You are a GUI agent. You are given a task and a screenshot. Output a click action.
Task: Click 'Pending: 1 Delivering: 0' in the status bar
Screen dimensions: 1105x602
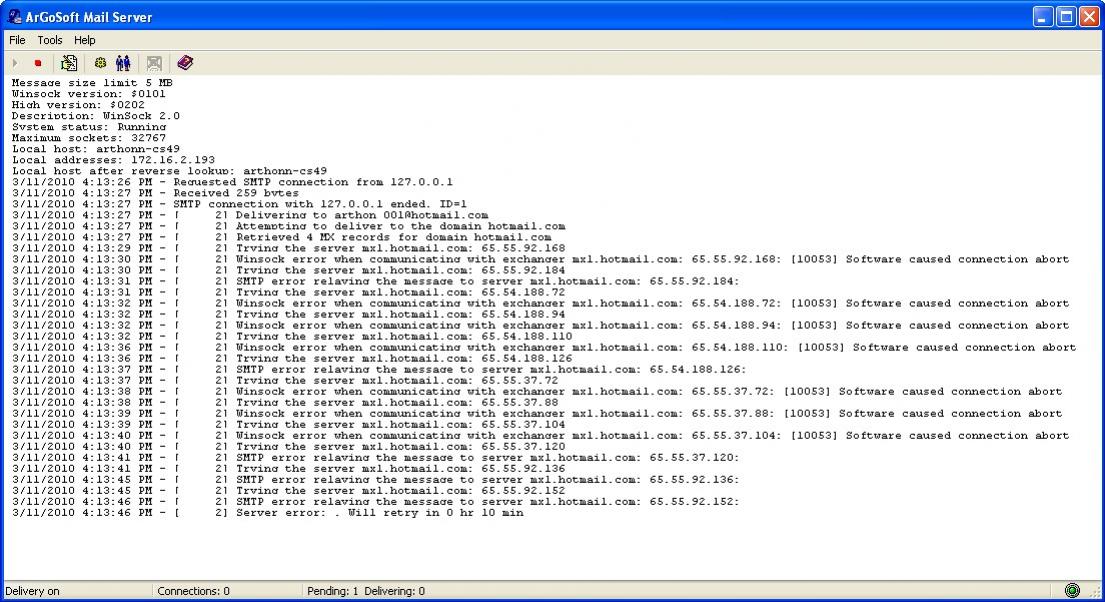pyautogui.click(x=366, y=591)
